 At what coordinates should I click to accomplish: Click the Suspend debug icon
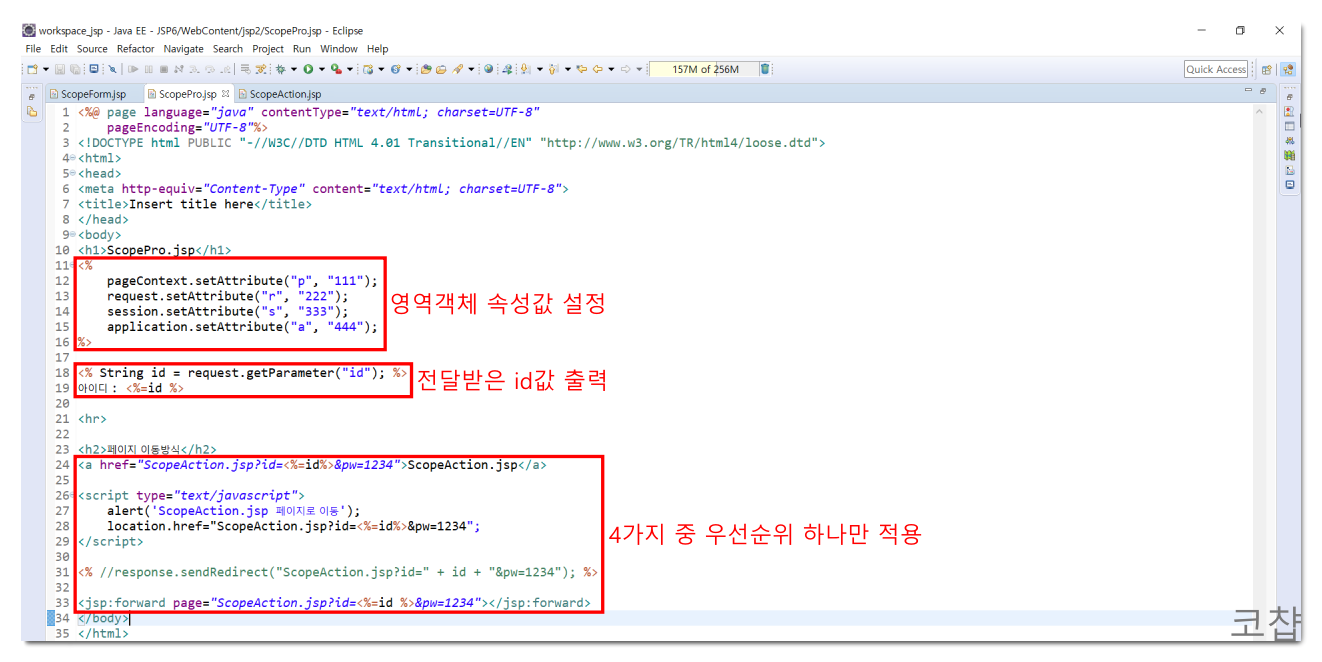148,70
